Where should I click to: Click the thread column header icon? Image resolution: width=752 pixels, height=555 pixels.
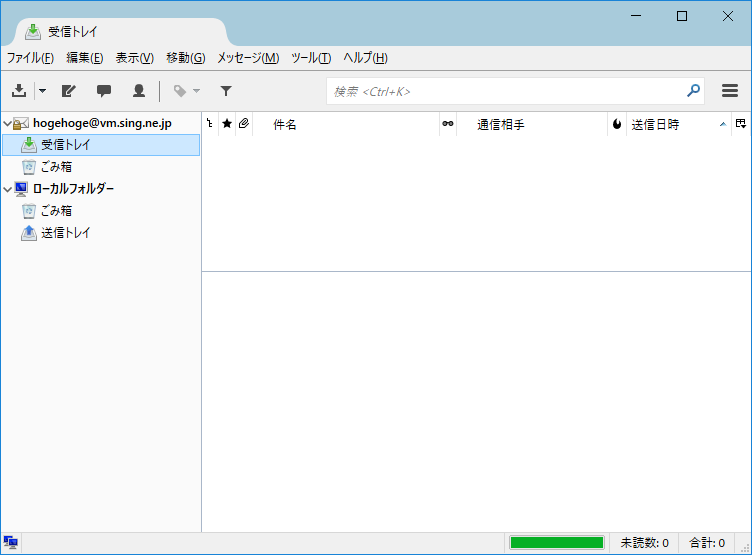210,124
